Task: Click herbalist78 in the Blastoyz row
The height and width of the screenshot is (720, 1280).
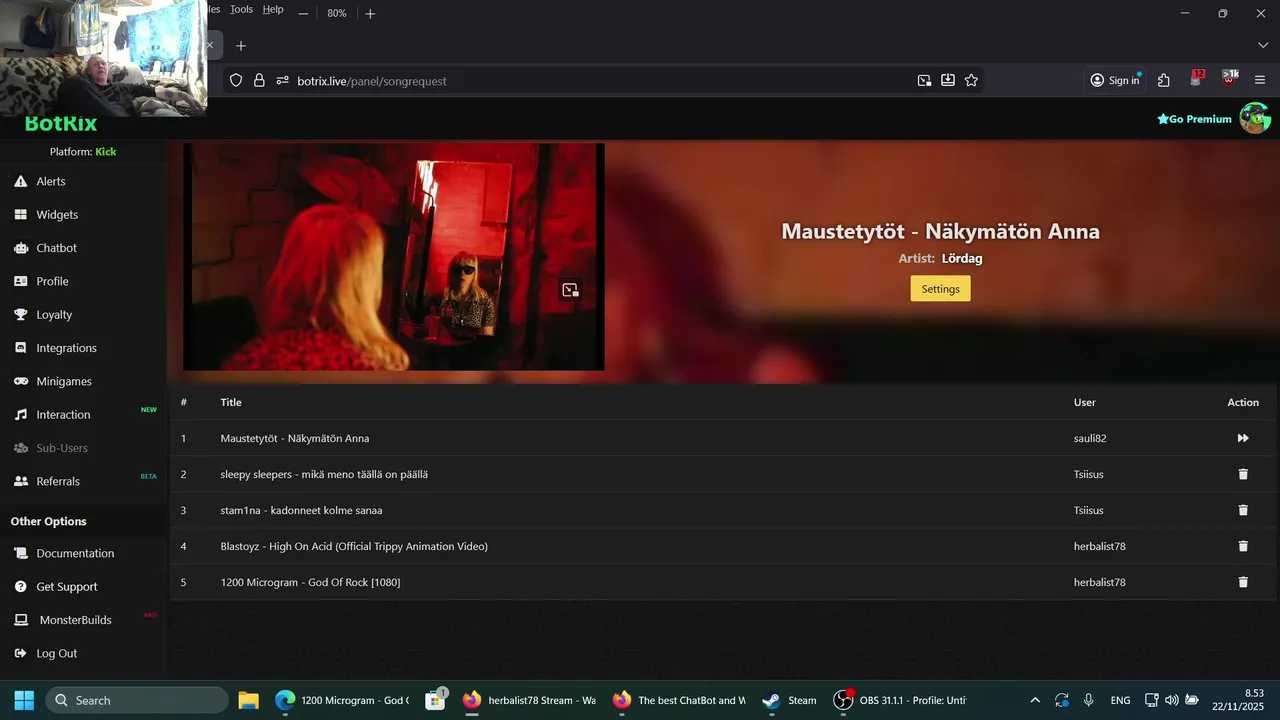Action: pos(1100,546)
